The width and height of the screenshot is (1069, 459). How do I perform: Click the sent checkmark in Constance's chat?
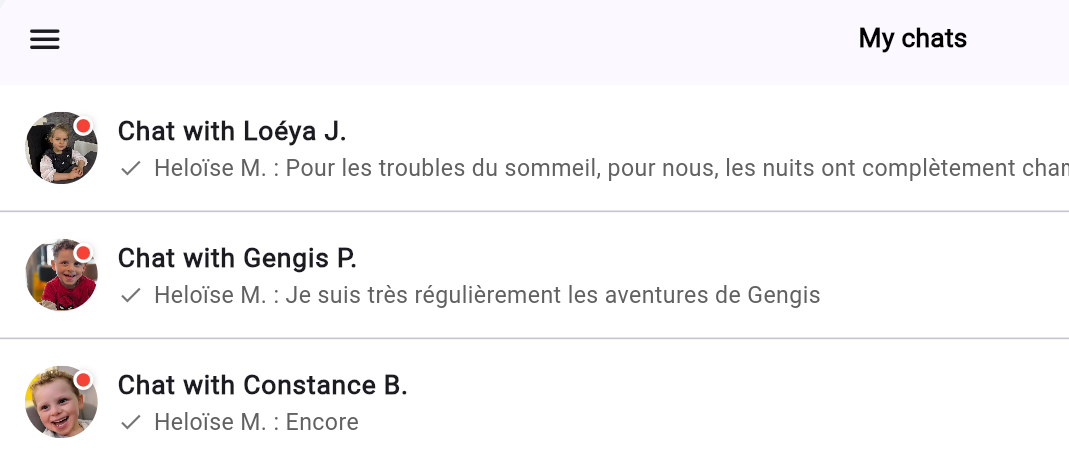[130, 423]
